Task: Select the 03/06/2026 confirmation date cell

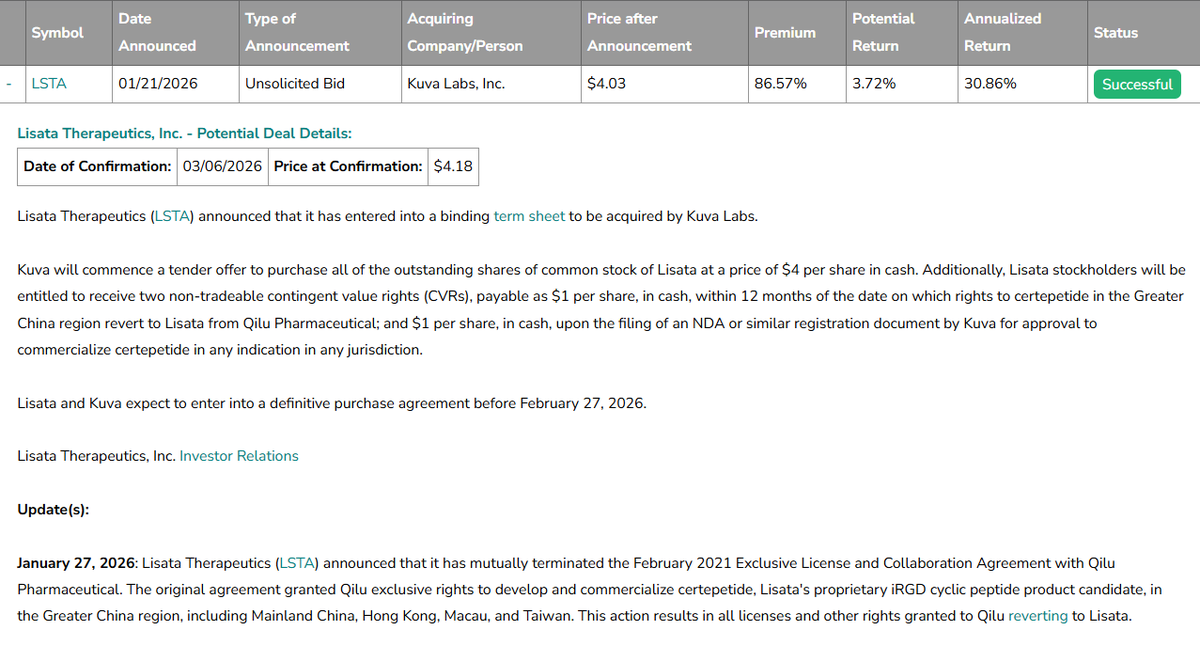Action: click(x=222, y=166)
